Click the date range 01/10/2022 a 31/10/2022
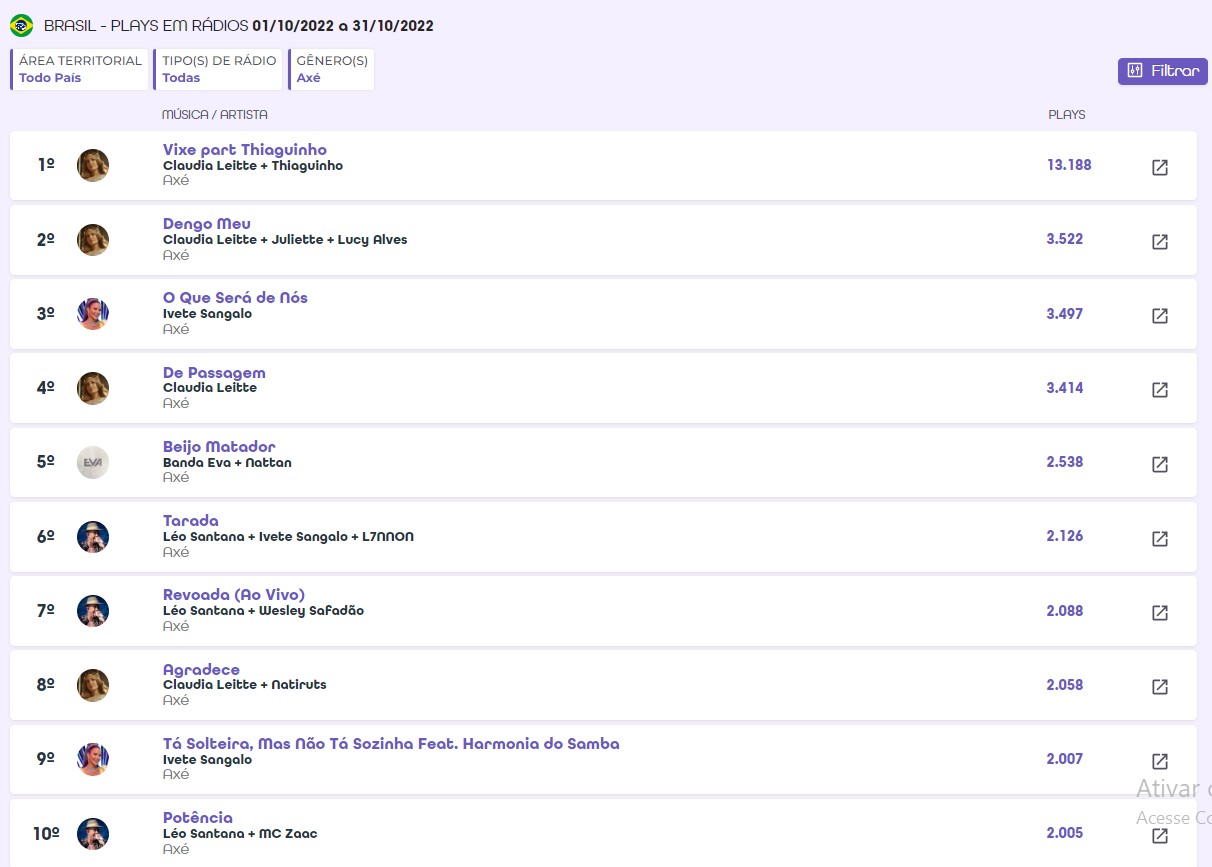Viewport: 1212px width, 867px height. tap(343, 26)
